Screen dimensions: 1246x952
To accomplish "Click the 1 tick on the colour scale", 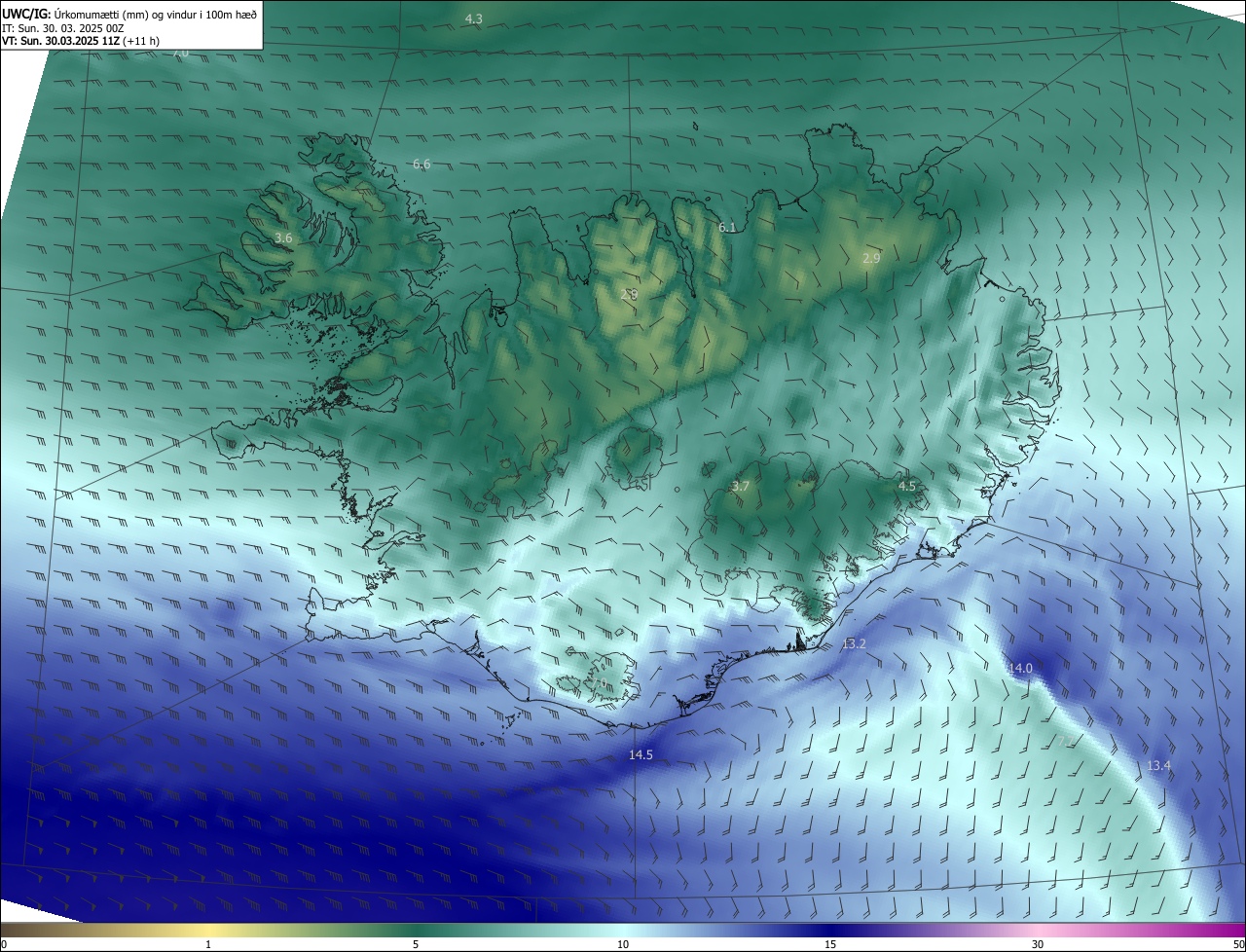I will 208,944.
